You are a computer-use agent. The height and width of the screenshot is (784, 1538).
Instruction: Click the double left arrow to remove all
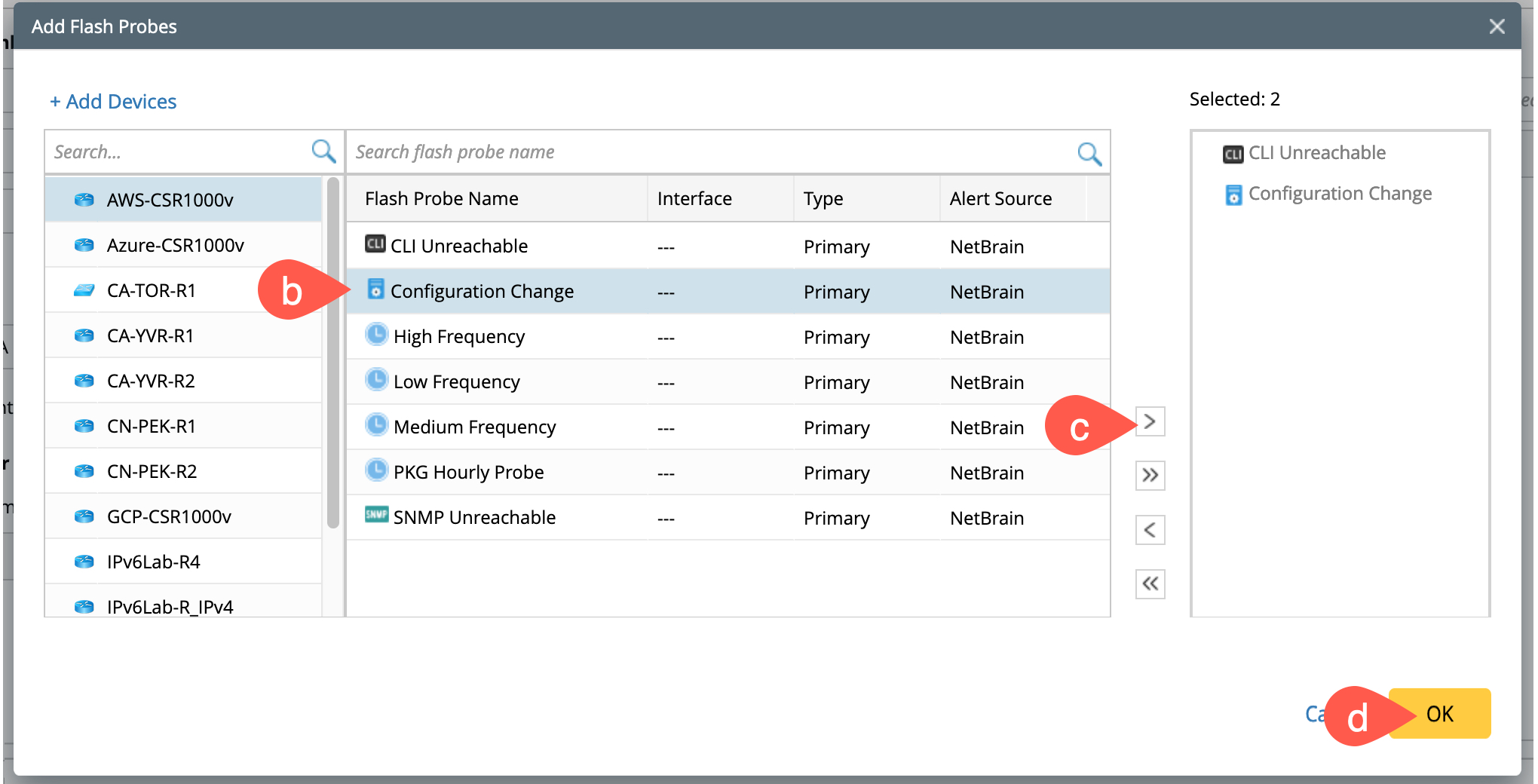[1150, 584]
